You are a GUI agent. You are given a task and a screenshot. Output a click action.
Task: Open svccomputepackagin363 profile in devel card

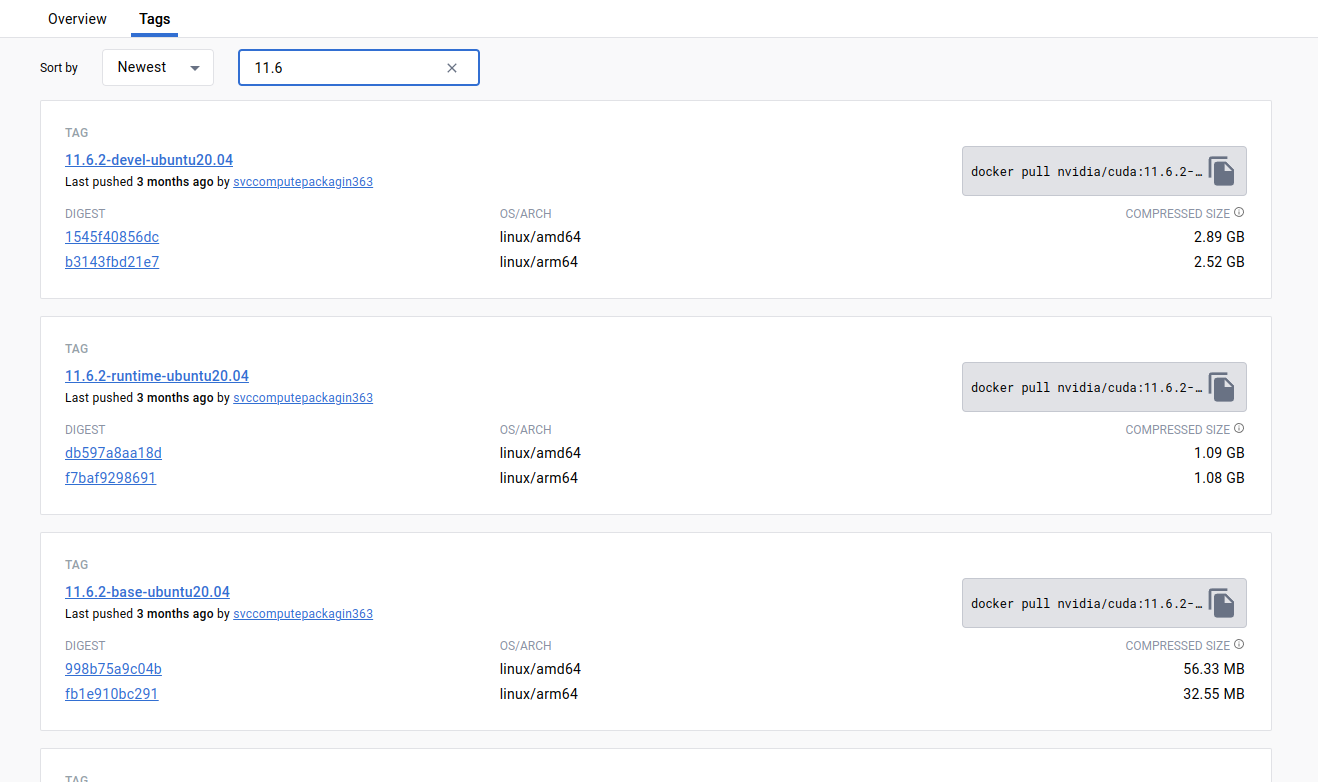pos(303,182)
